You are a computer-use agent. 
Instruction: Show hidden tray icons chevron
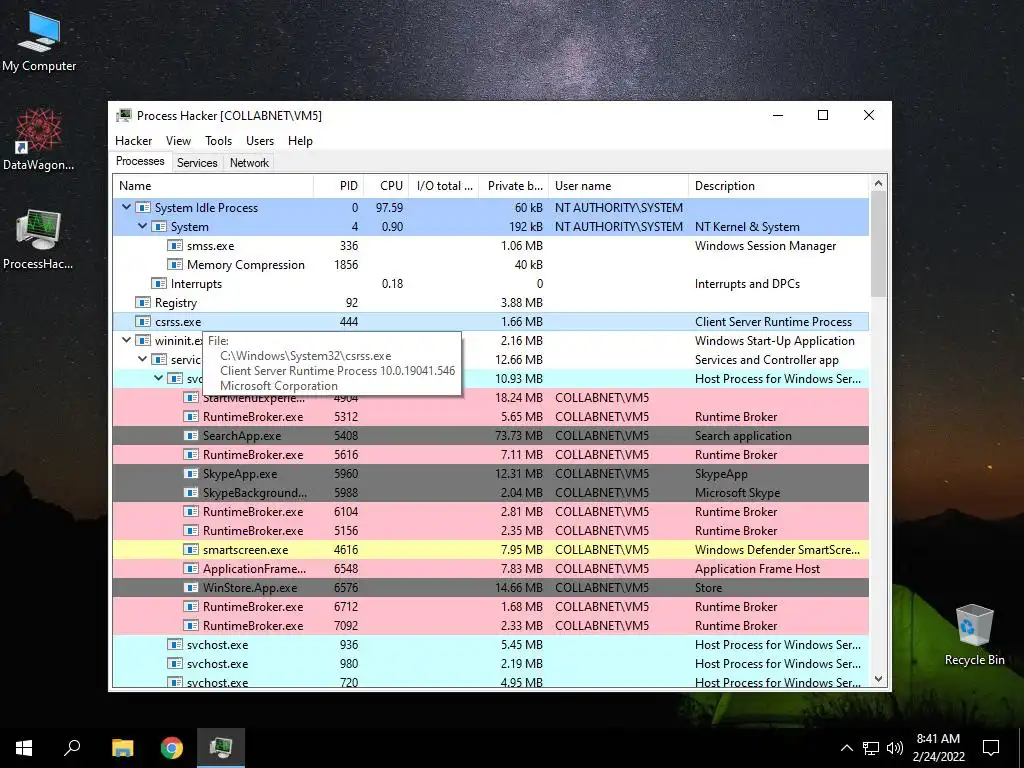coord(846,748)
